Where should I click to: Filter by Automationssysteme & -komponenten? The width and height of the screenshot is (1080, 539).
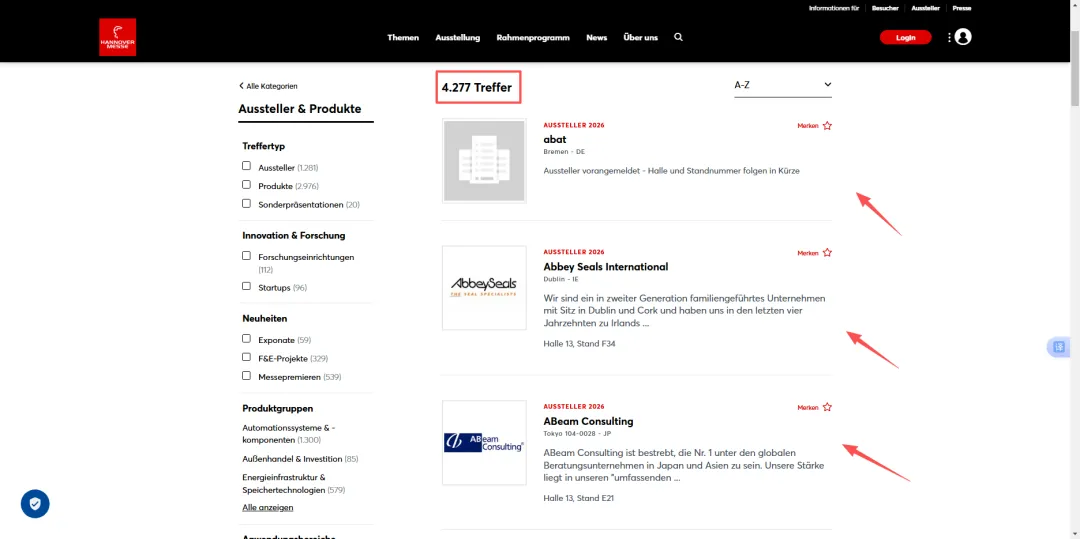click(x=289, y=434)
